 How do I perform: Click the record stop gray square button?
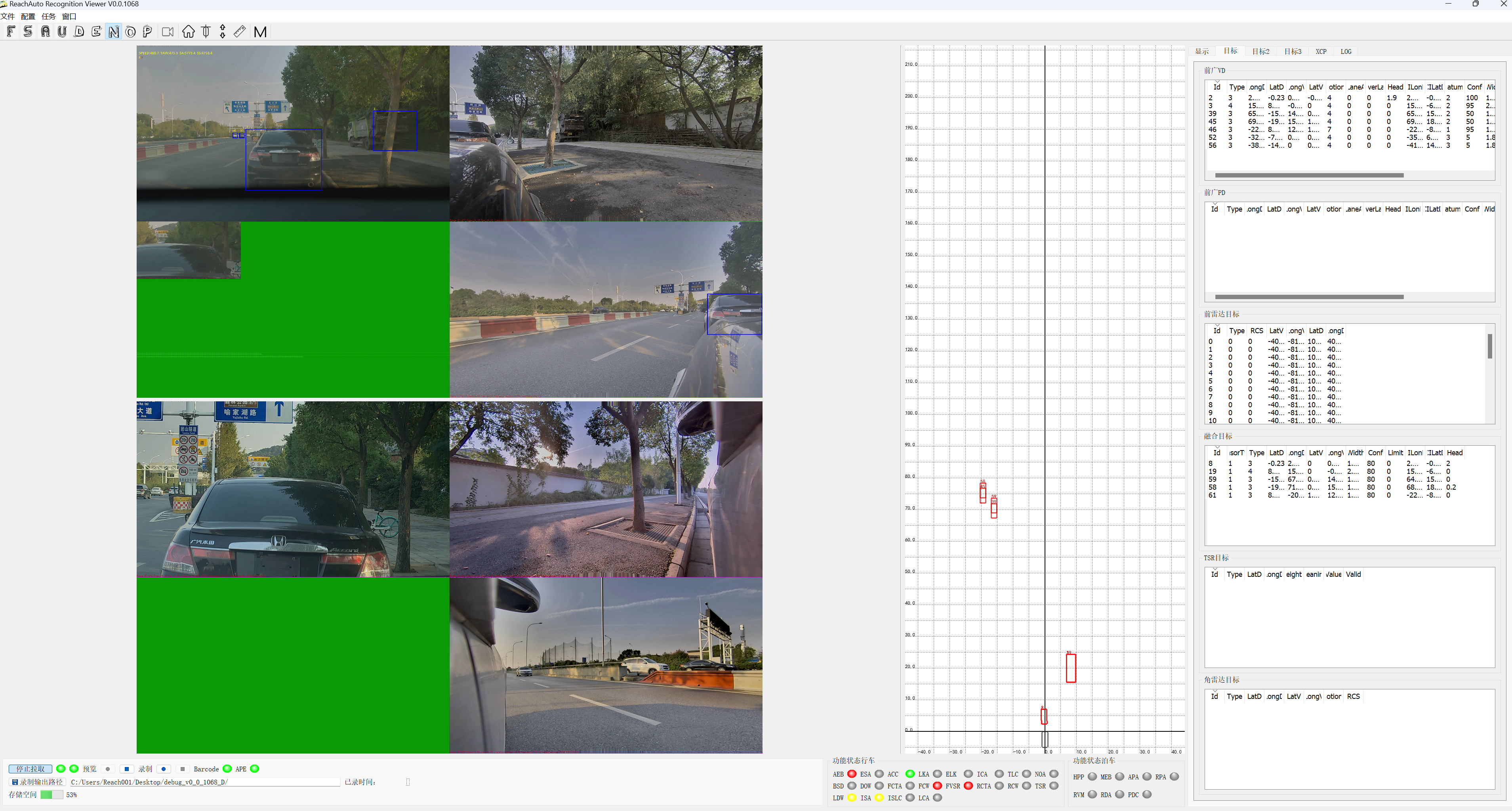tap(183, 769)
